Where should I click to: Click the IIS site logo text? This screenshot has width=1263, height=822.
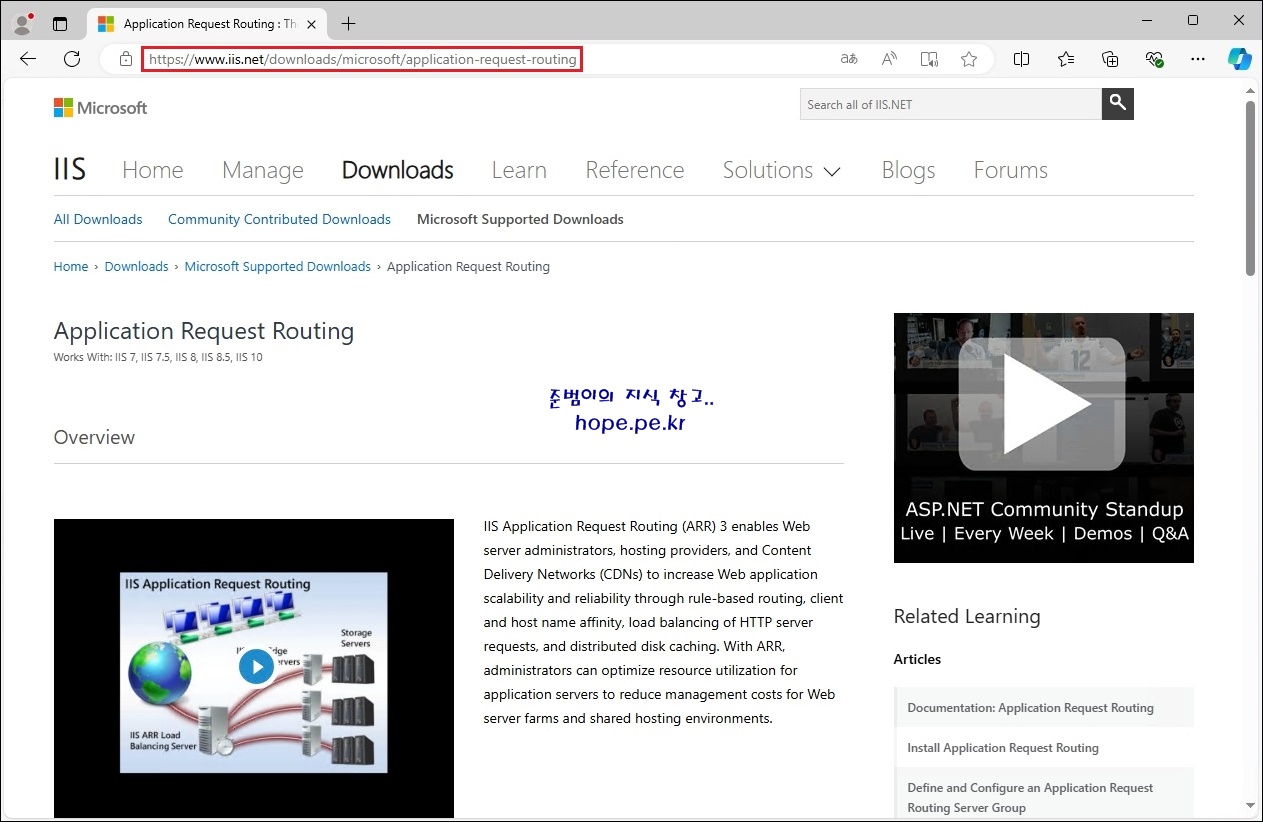(x=70, y=169)
